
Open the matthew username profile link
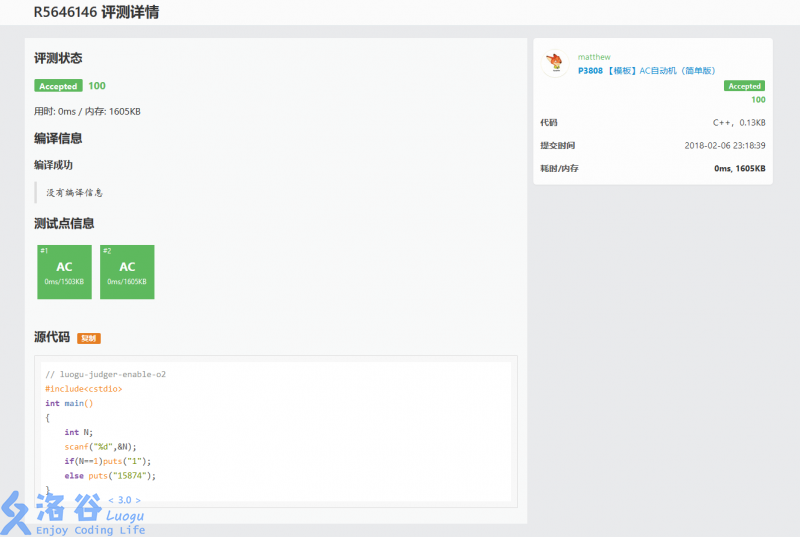[x=594, y=57]
